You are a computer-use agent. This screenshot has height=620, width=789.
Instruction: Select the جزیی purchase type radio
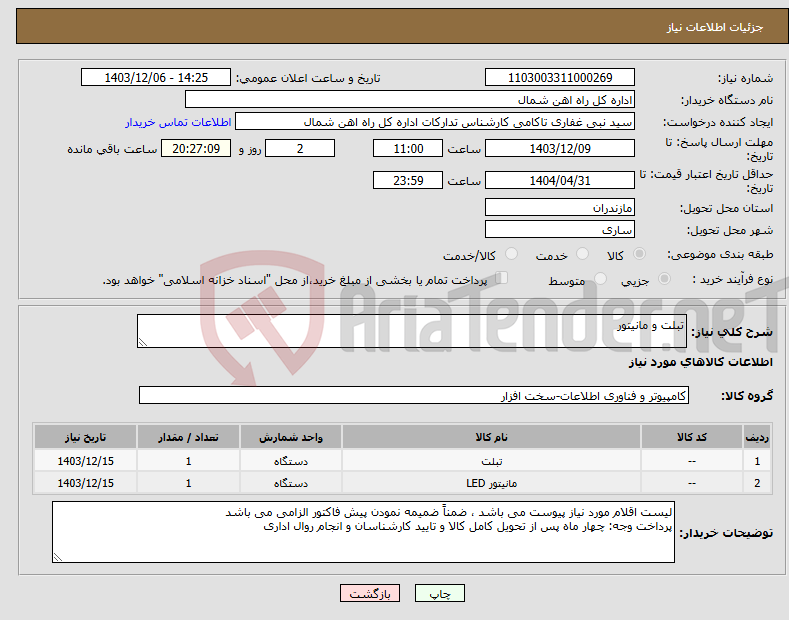[664, 279]
